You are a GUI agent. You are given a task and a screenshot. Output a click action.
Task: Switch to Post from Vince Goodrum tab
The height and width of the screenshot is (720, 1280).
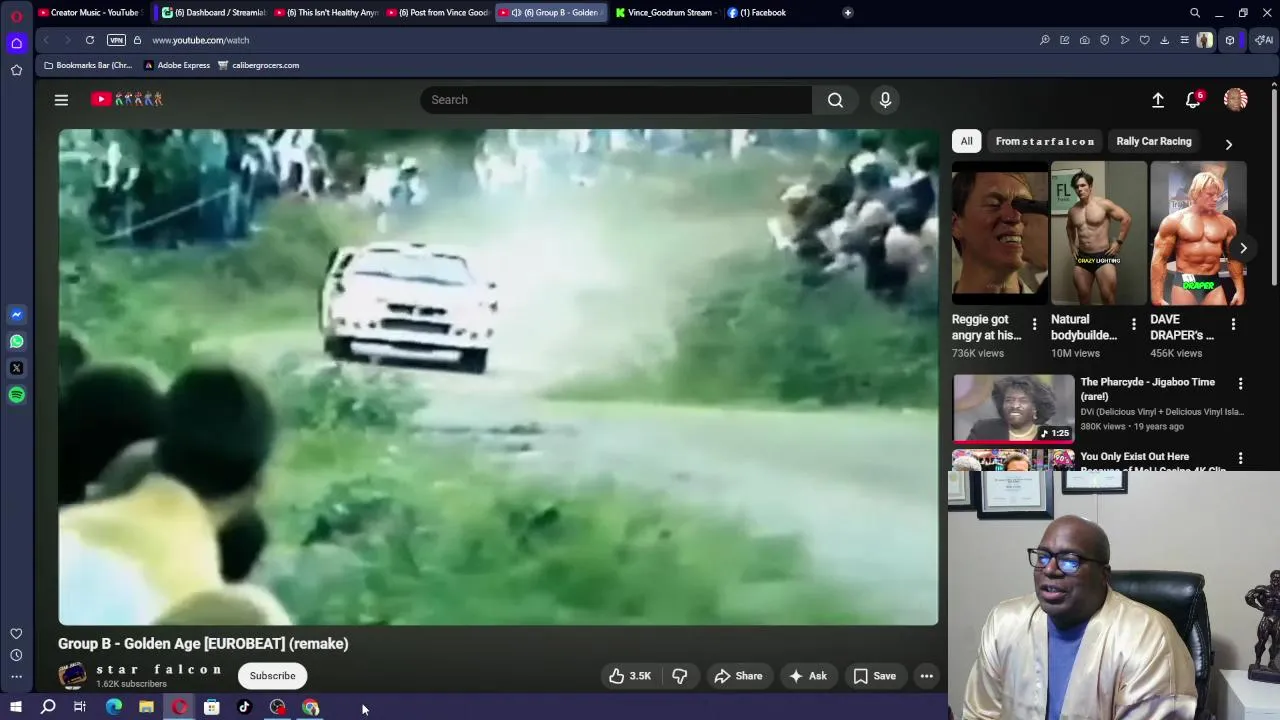438,13
